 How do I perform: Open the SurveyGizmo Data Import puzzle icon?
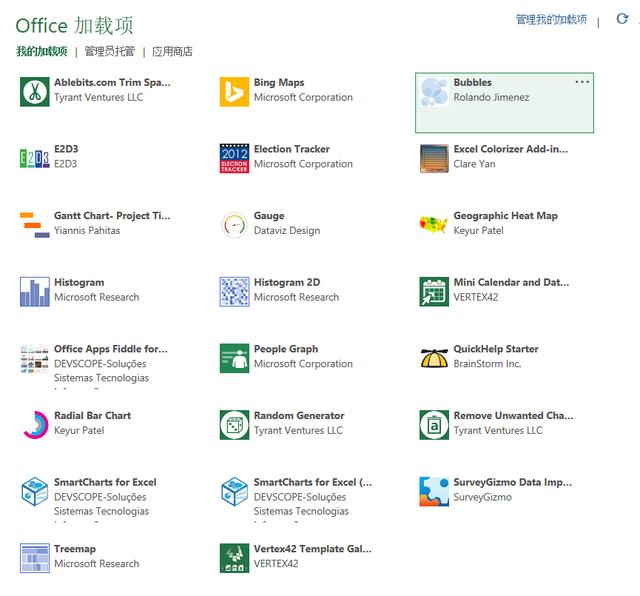coord(434,491)
